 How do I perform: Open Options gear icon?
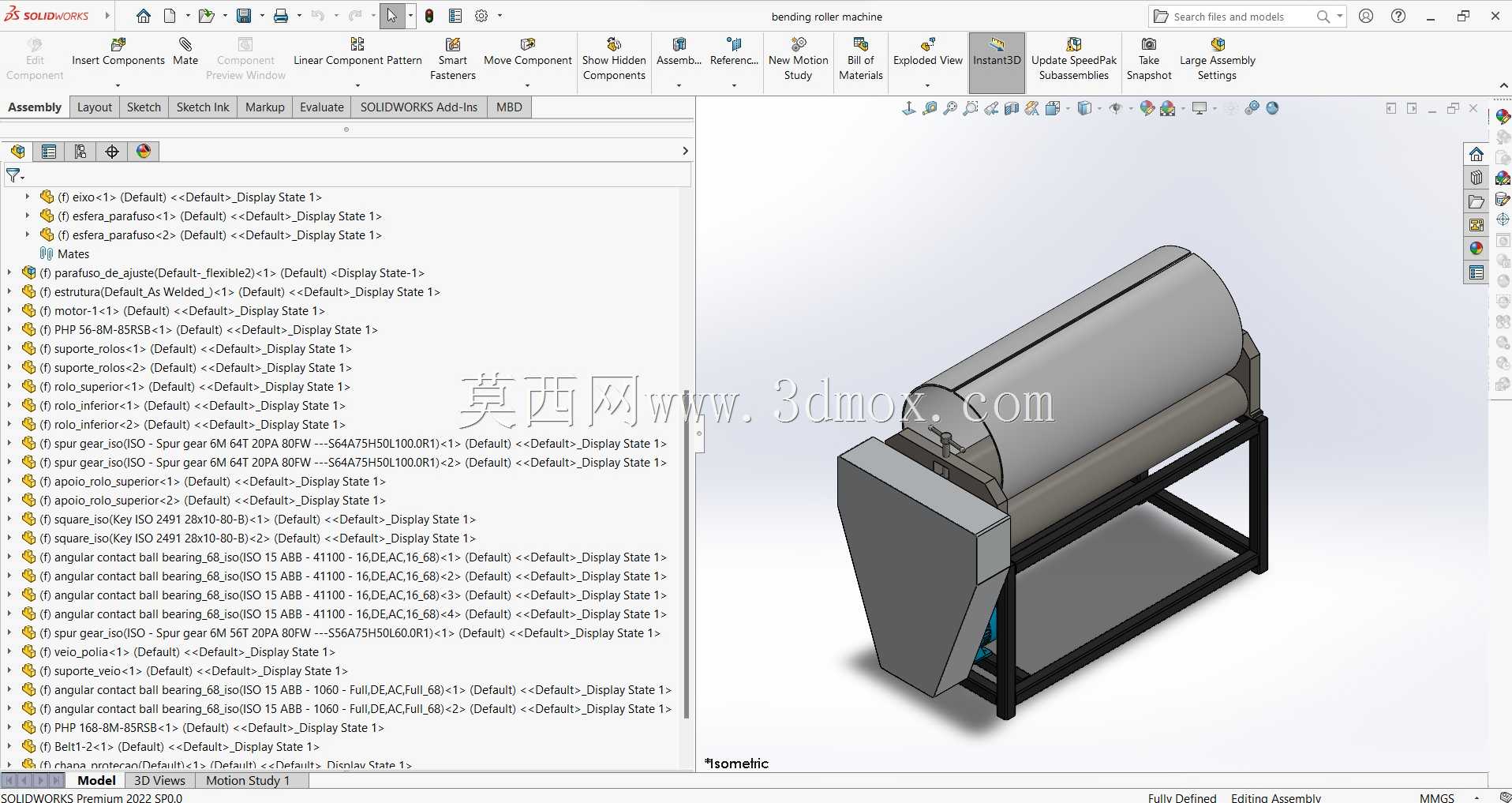481,16
